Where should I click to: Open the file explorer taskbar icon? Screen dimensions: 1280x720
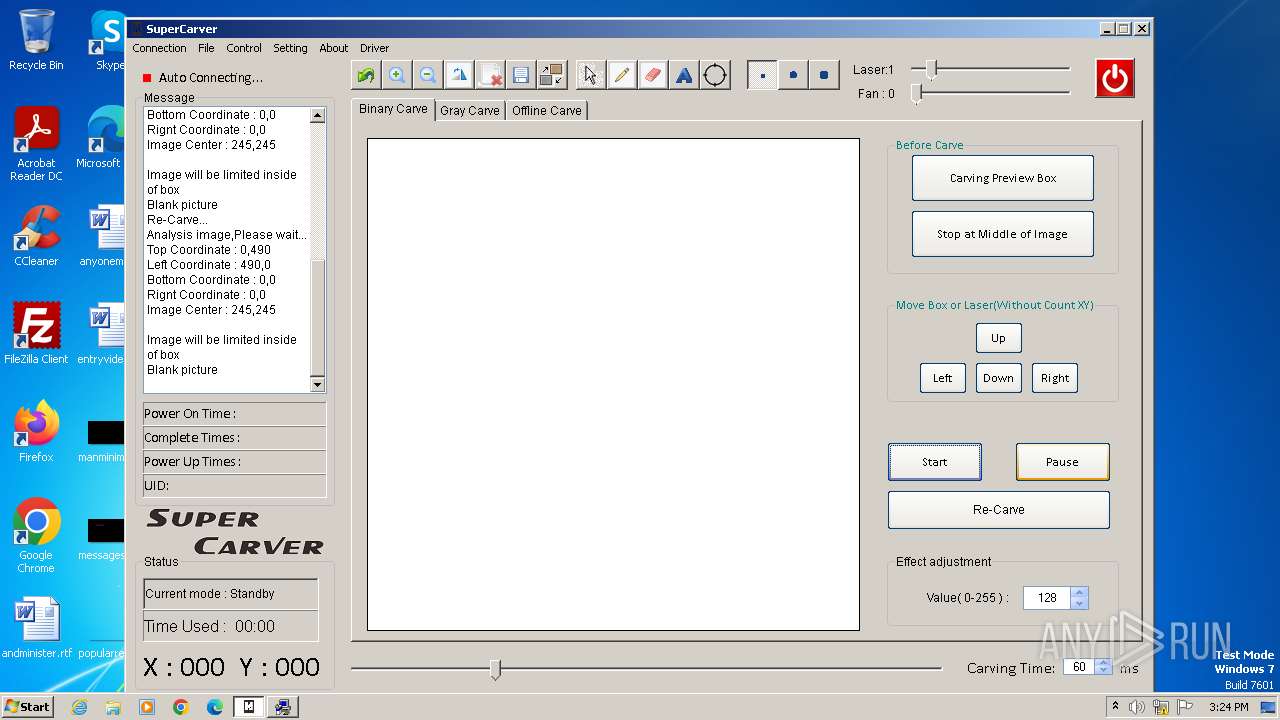(113, 707)
